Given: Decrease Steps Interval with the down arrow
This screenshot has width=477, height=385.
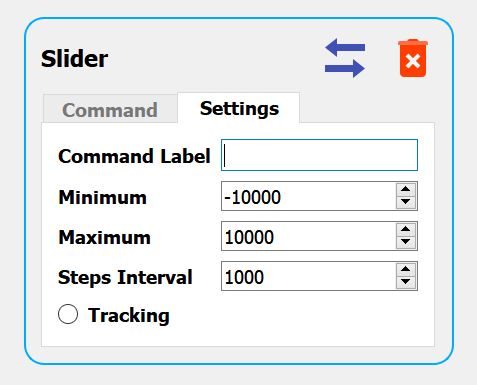Looking at the screenshot, I should 406,282.
